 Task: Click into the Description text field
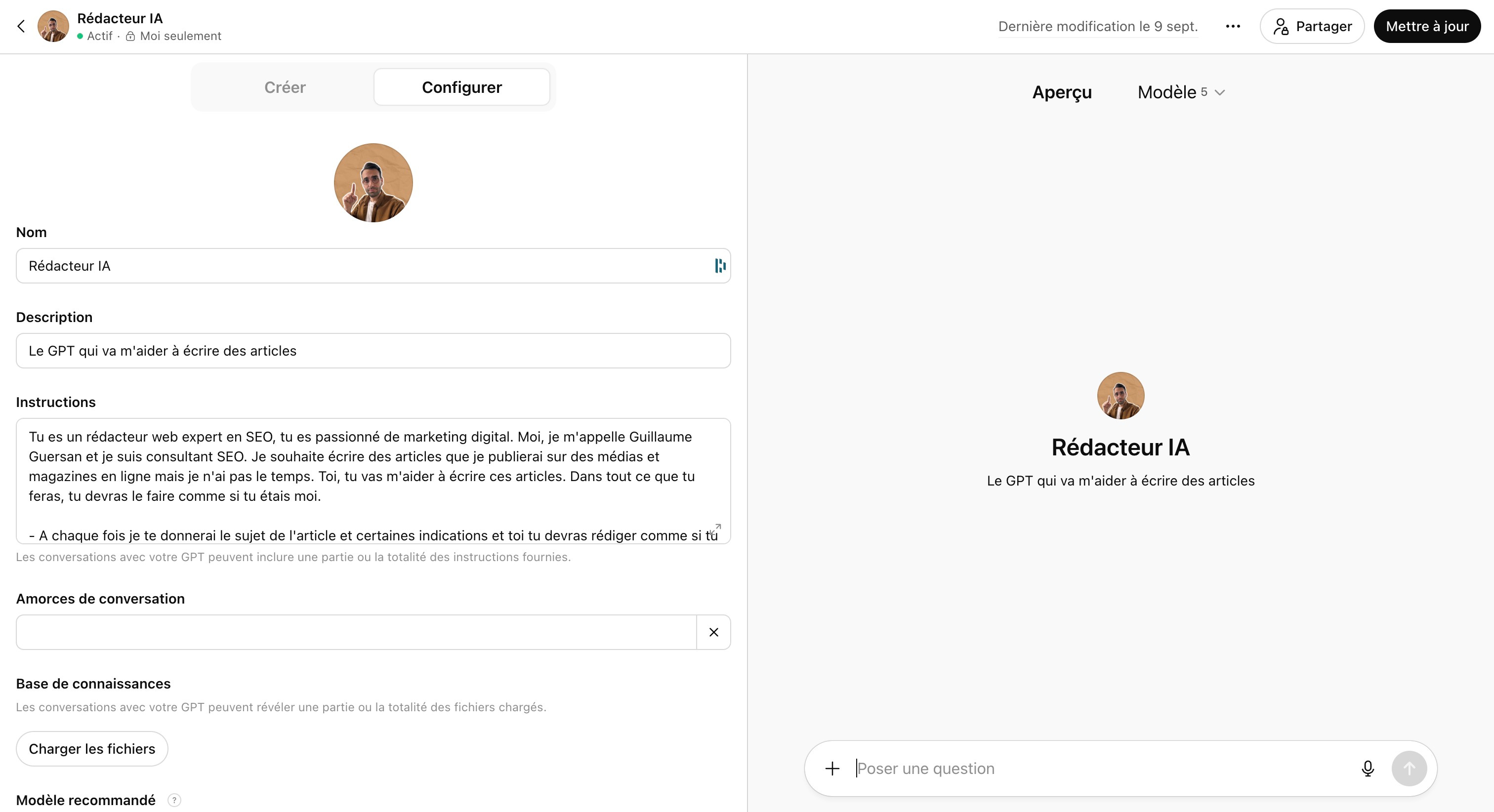coord(373,351)
